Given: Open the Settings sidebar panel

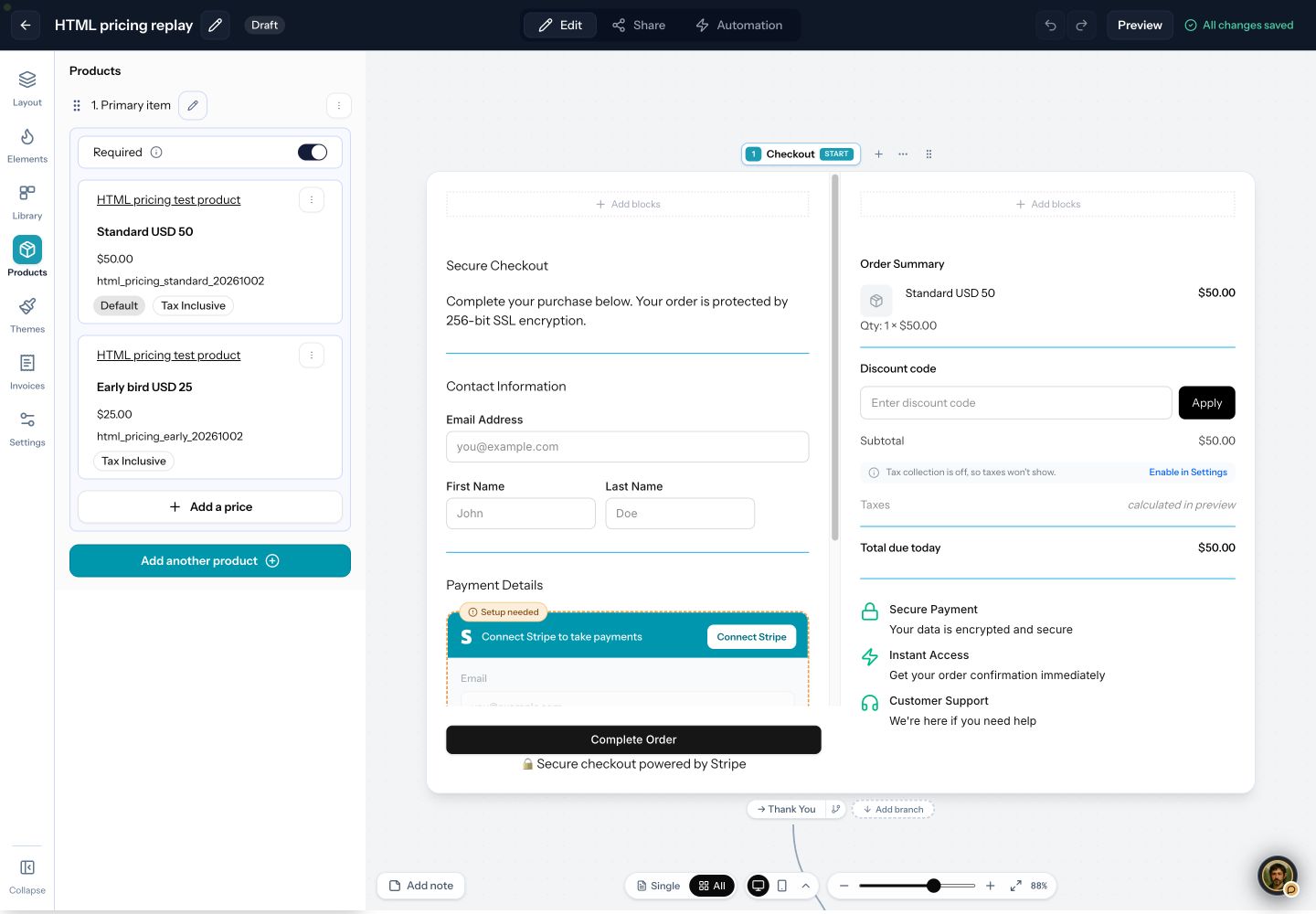Looking at the screenshot, I should click(x=27, y=429).
